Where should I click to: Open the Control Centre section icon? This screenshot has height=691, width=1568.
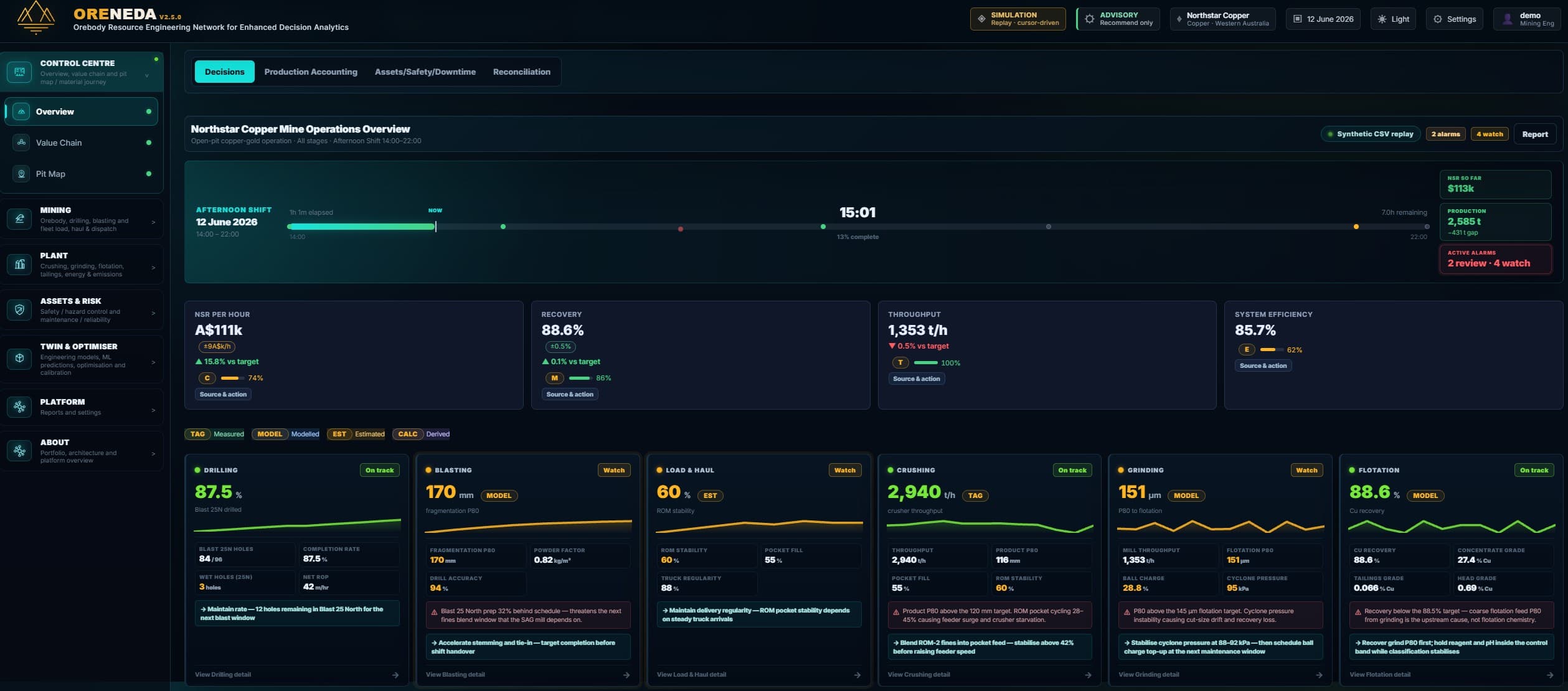[19, 72]
